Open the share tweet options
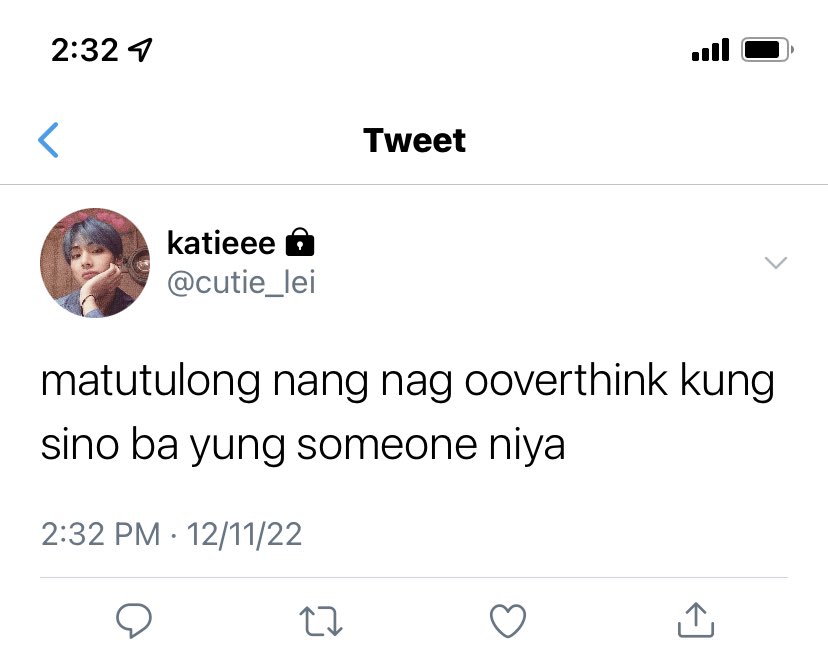Image resolution: width=828 pixels, height=664 pixels. tap(696, 620)
